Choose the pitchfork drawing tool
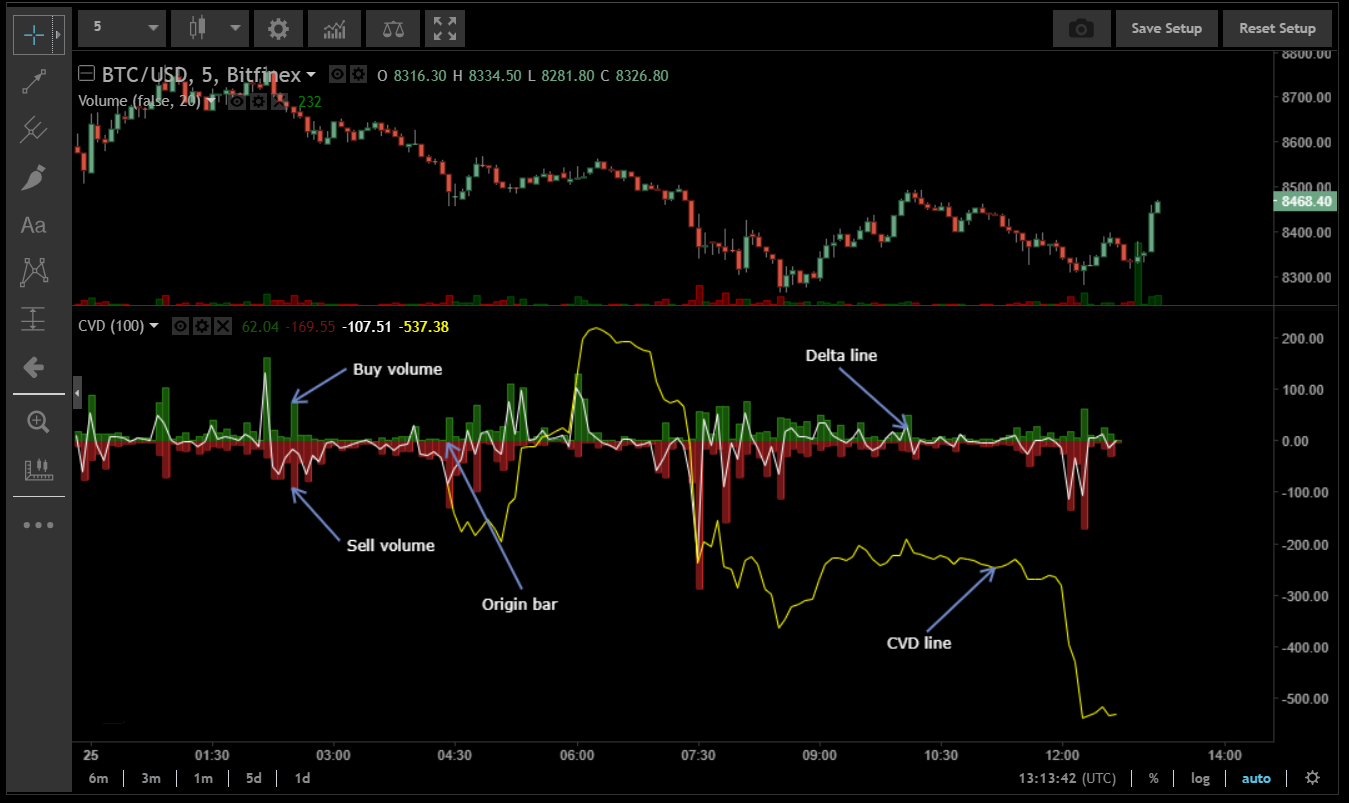 coord(33,129)
